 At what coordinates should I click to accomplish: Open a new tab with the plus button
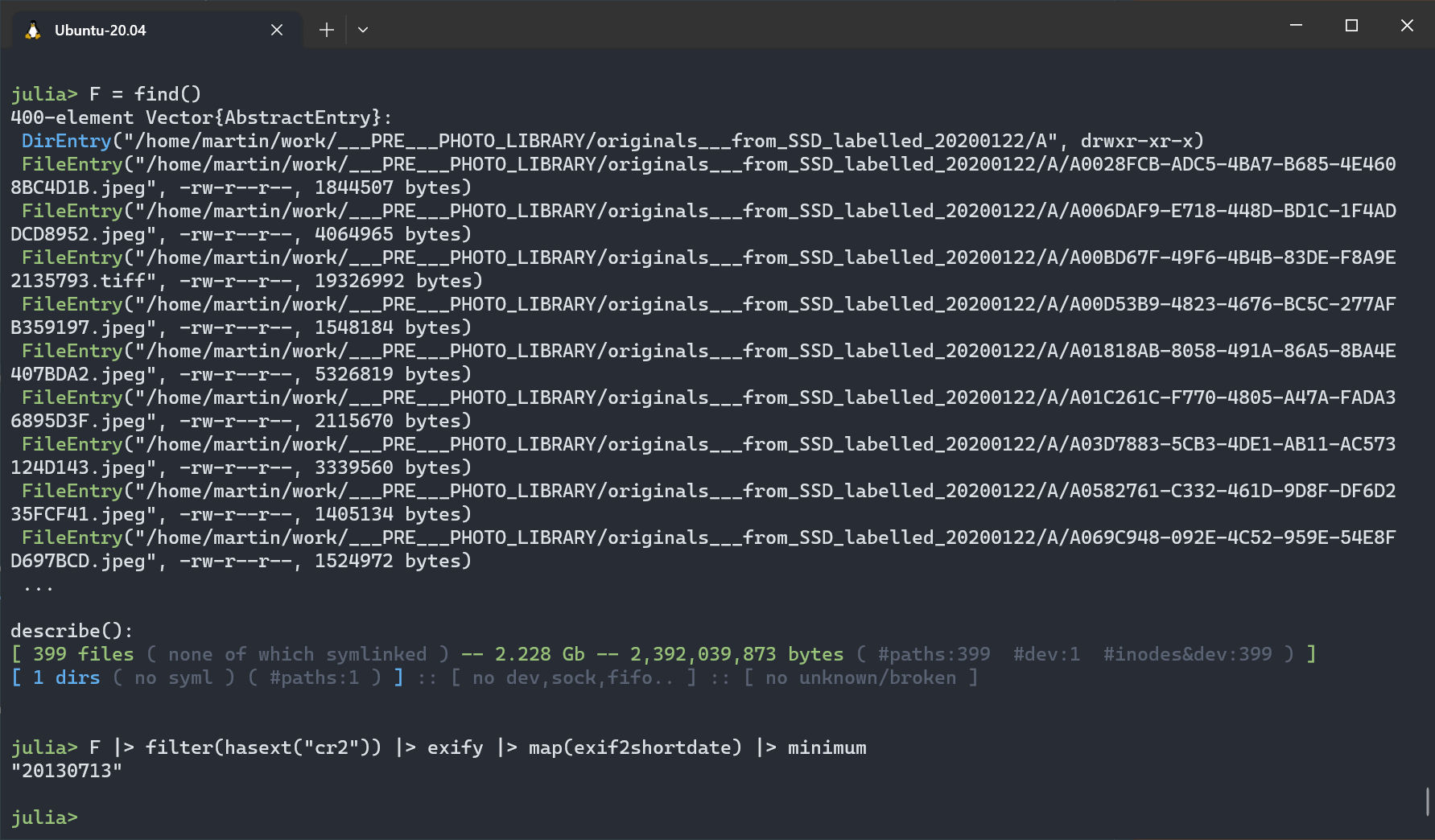[326, 30]
